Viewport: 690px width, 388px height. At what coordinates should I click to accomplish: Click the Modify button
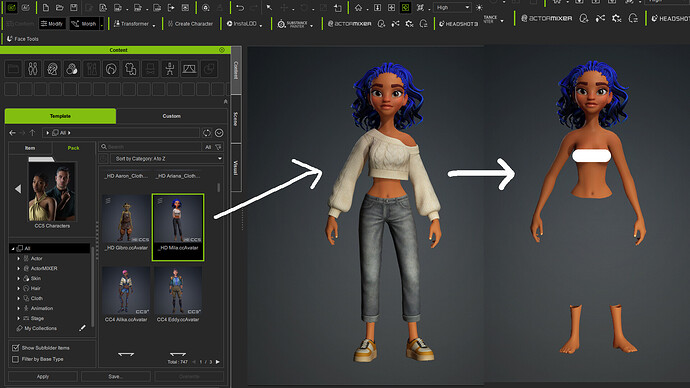click(52, 24)
